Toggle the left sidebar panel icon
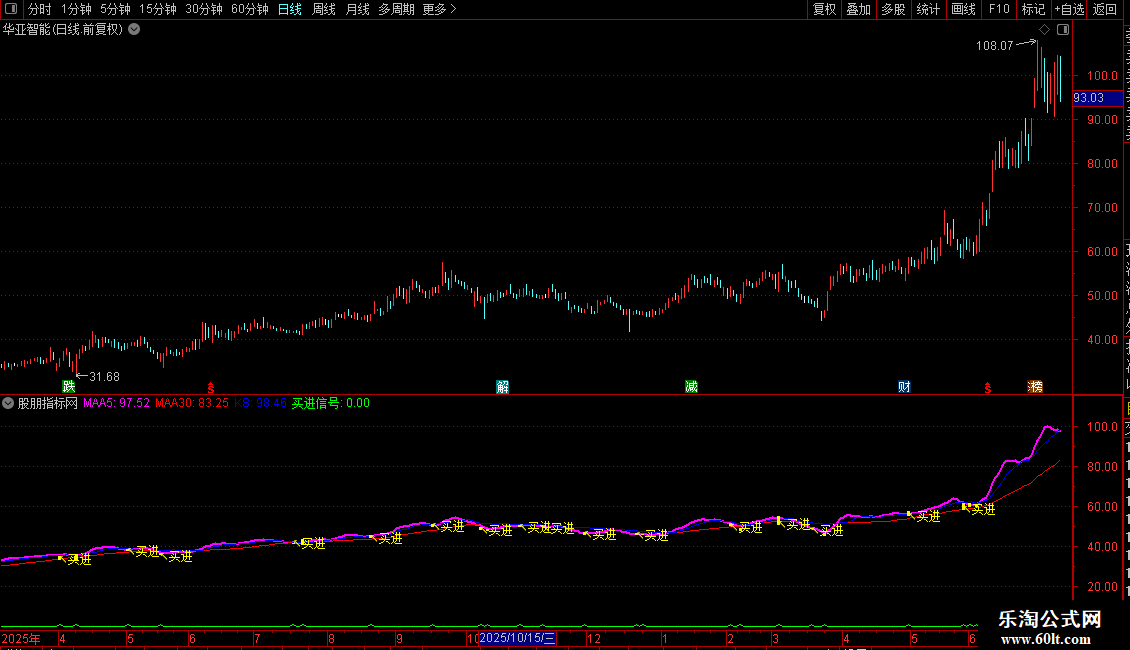Screen dimensions: 1130x650 11,9
